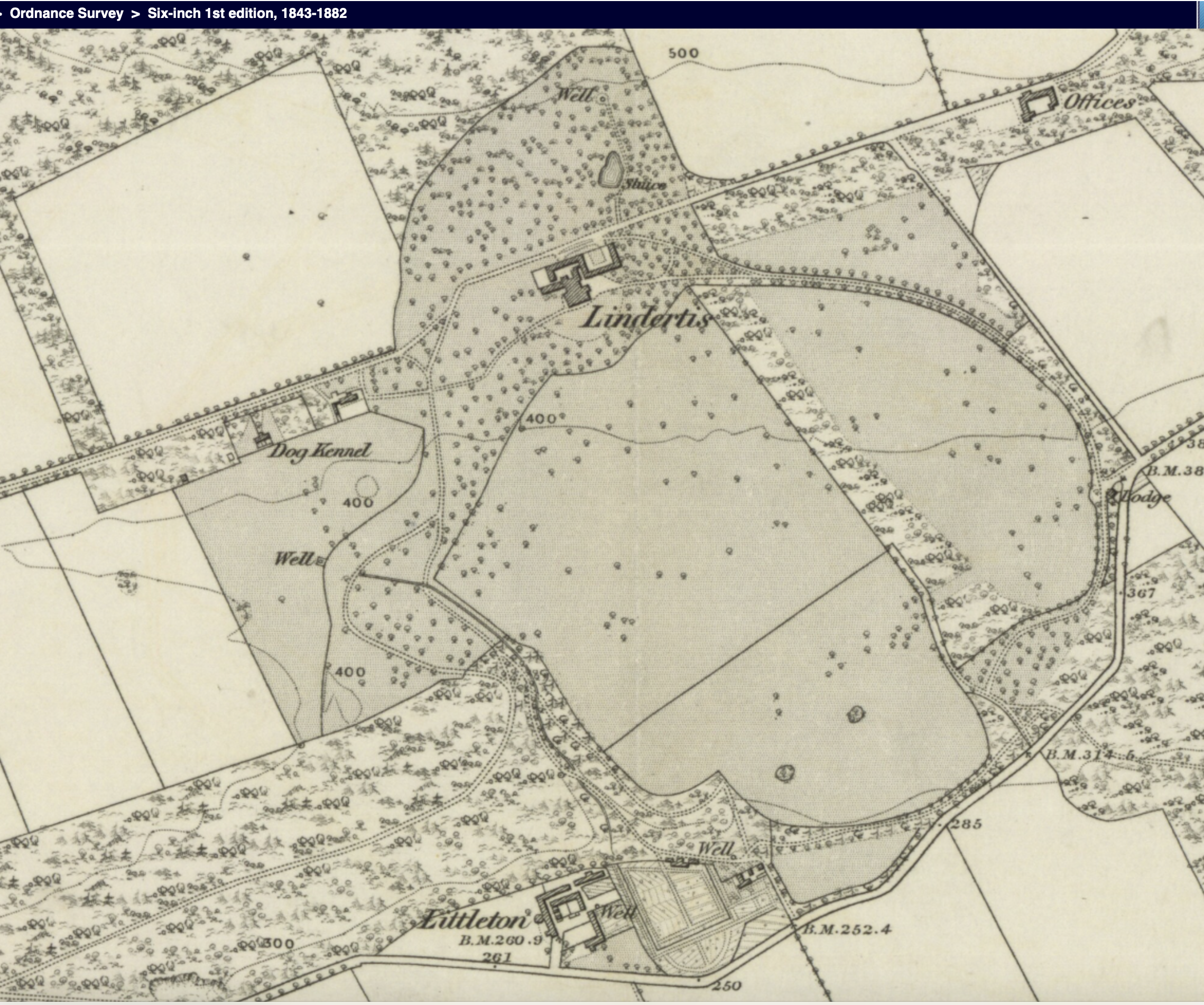Click the Dog Kennel text label

click(x=320, y=451)
